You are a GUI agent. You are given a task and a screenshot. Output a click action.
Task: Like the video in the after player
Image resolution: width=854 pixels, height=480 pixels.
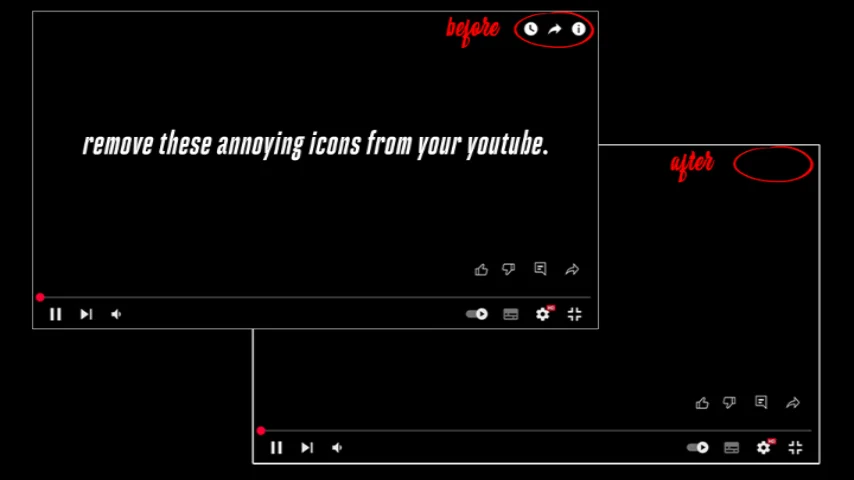[702, 403]
